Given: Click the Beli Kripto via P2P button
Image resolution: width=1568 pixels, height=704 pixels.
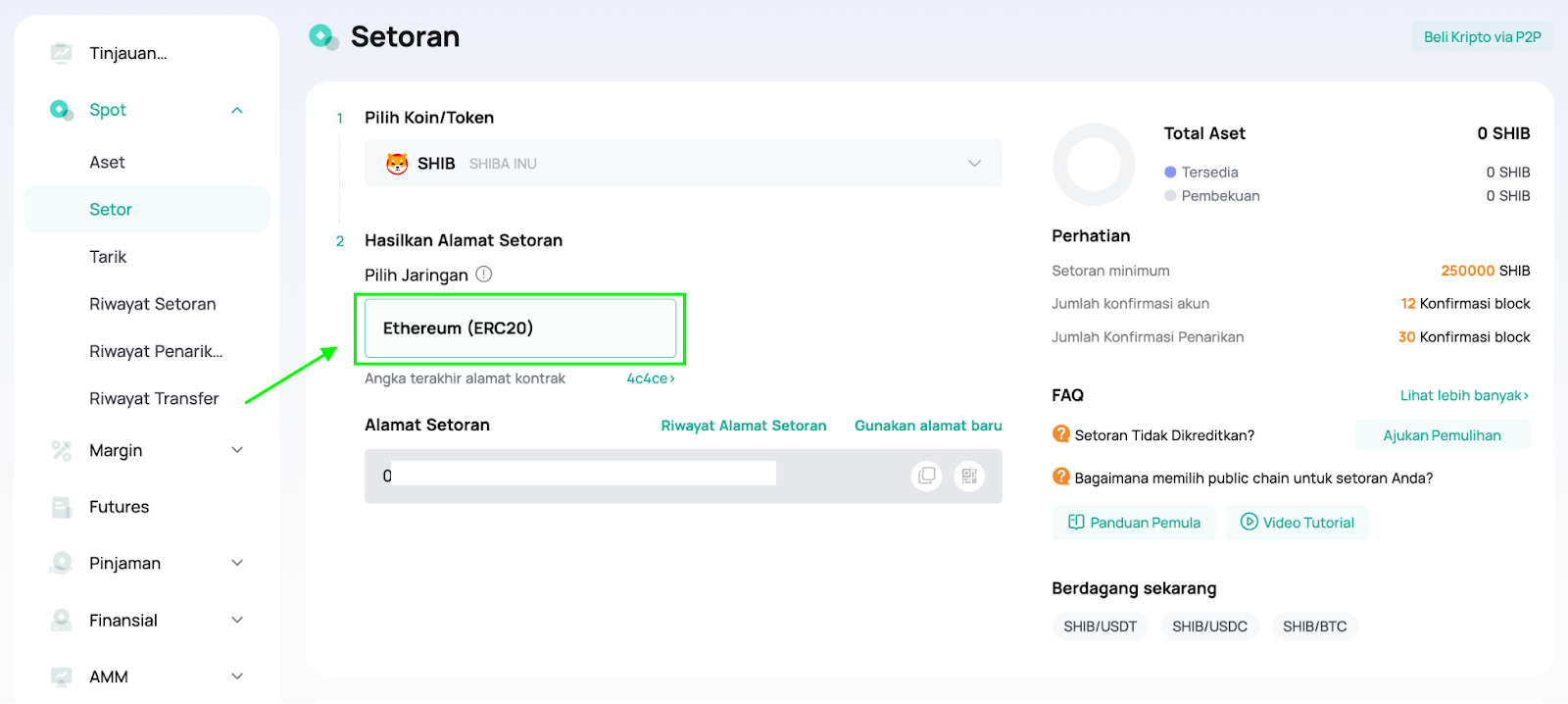Looking at the screenshot, I should [x=1482, y=37].
